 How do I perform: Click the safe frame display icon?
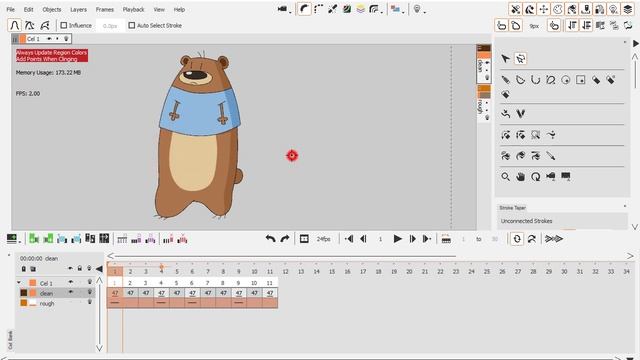[x=304, y=239]
